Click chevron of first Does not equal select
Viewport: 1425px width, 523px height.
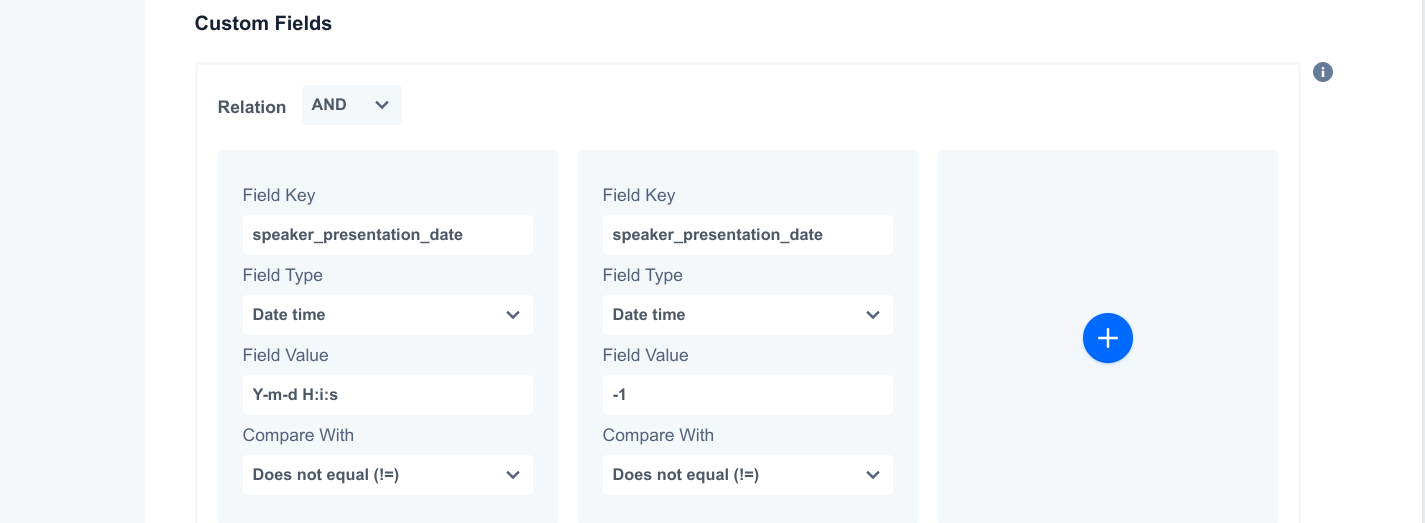tap(513, 475)
